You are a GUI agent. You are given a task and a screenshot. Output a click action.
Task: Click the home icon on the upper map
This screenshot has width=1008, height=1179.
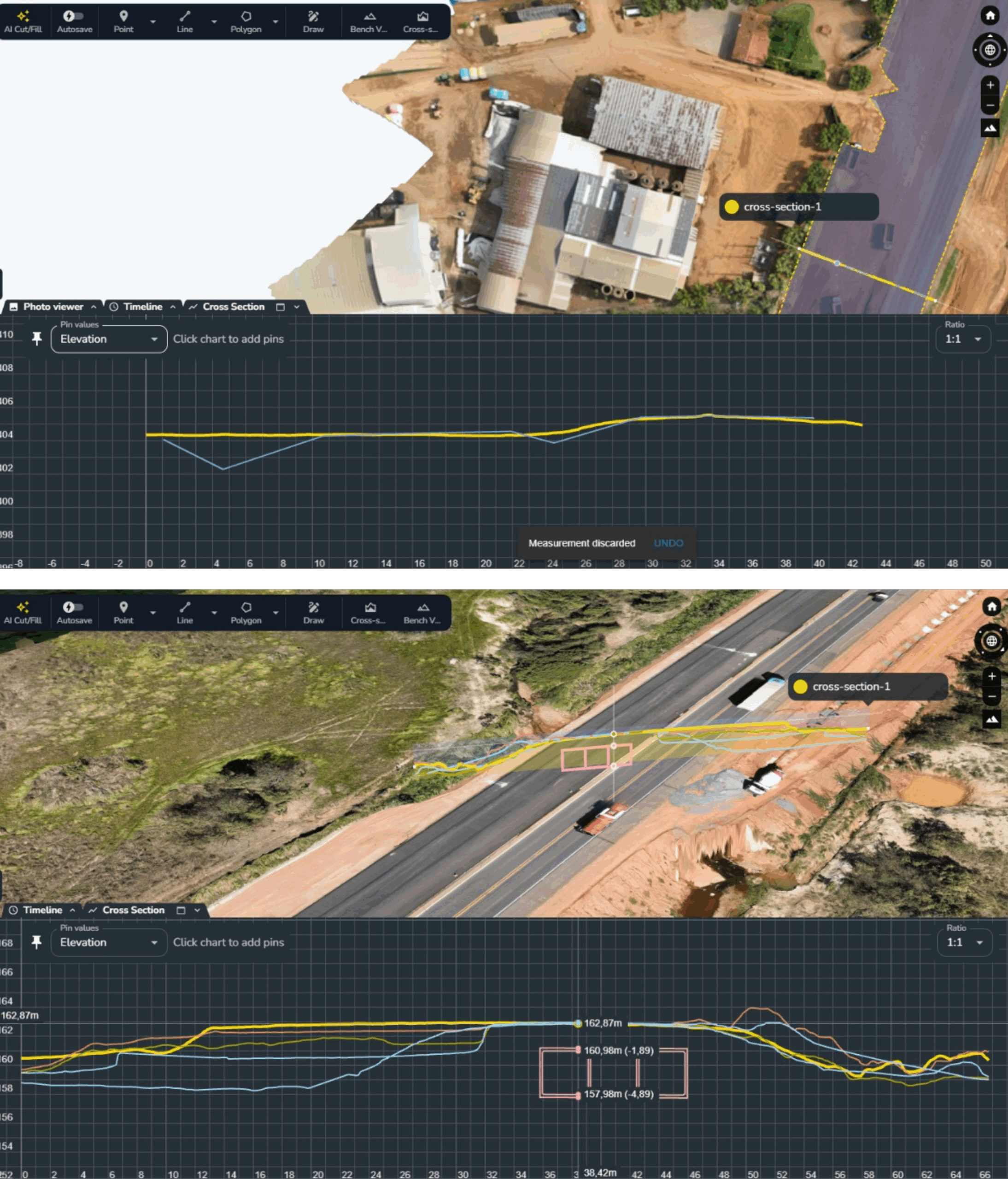[990, 15]
